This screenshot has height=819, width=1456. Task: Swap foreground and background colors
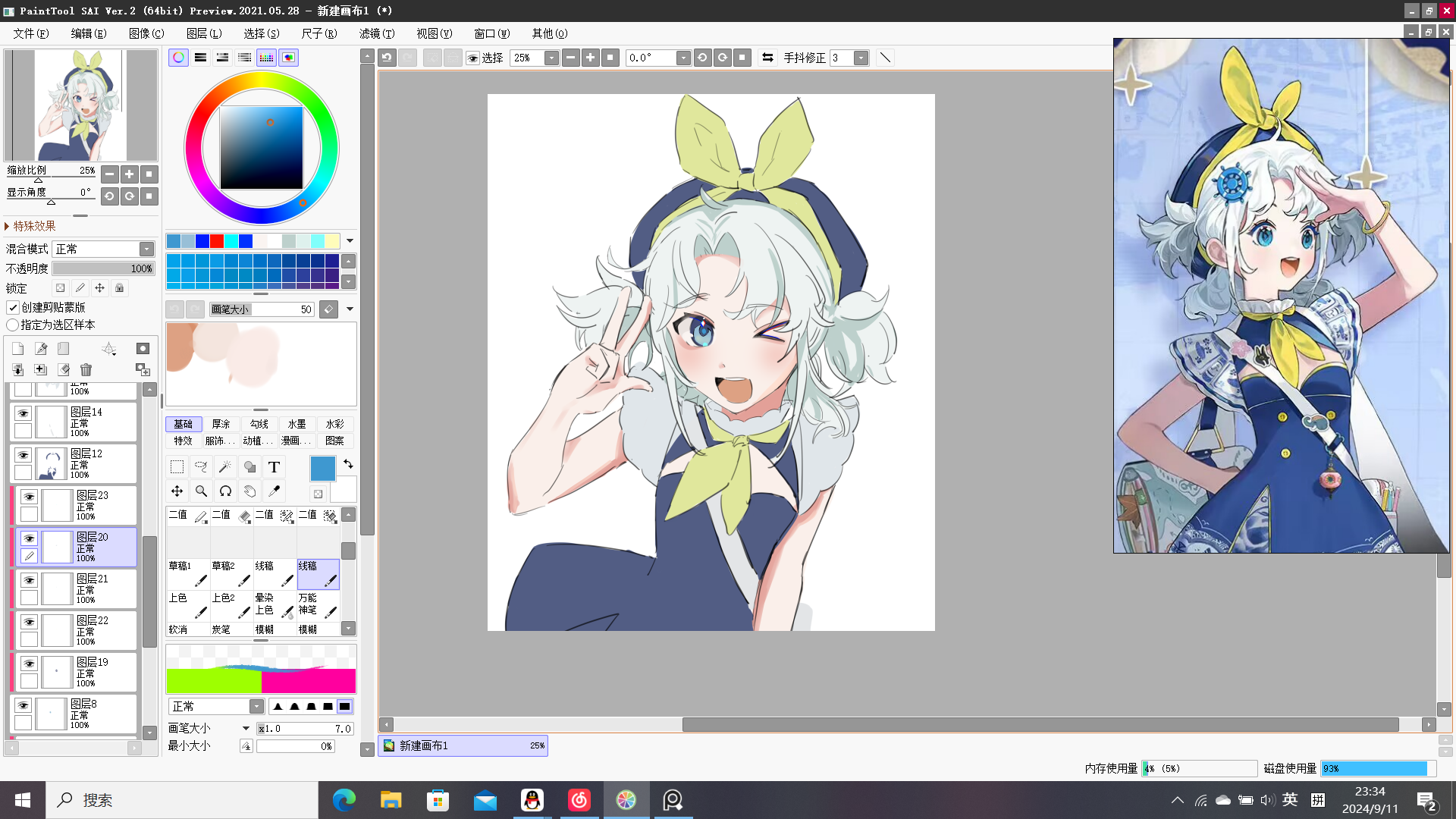coord(348,464)
